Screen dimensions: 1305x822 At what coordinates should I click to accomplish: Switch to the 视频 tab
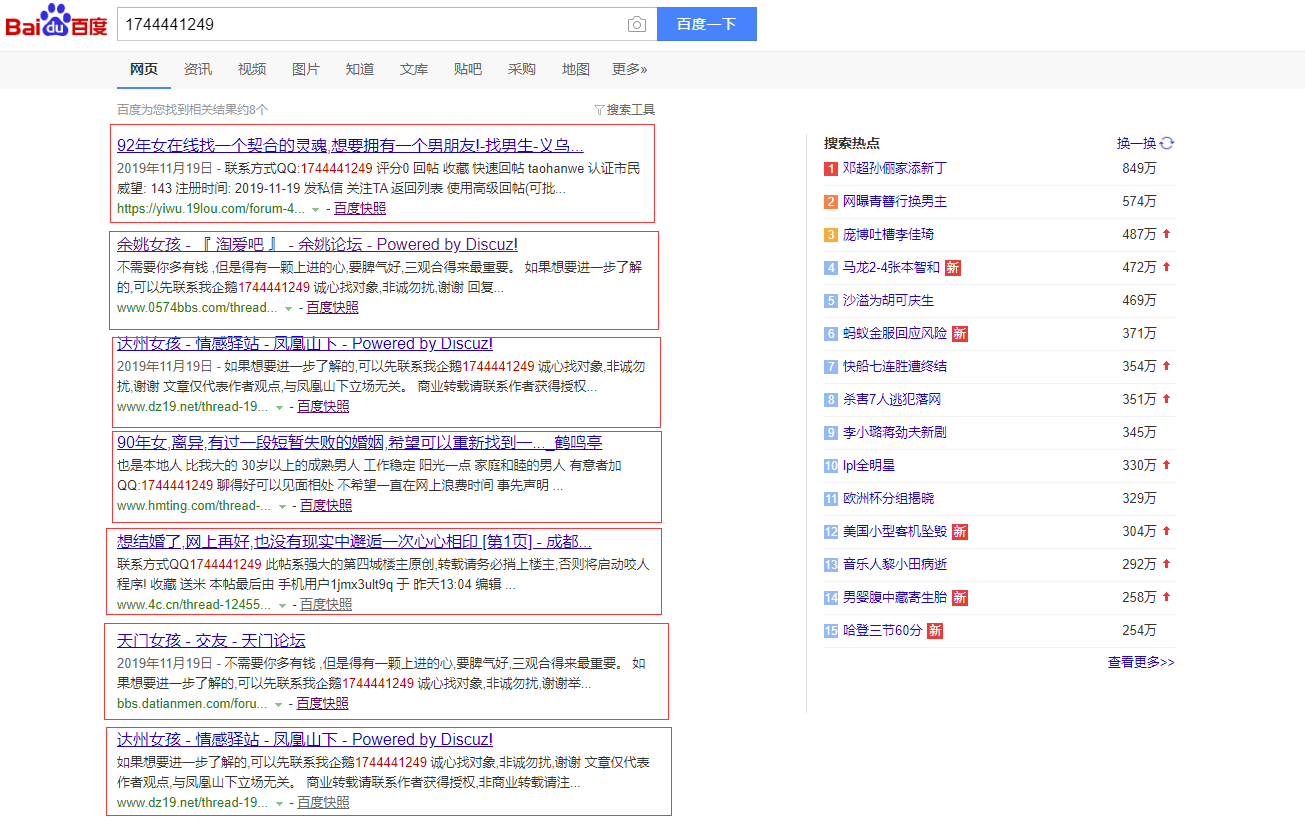[x=252, y=69]
